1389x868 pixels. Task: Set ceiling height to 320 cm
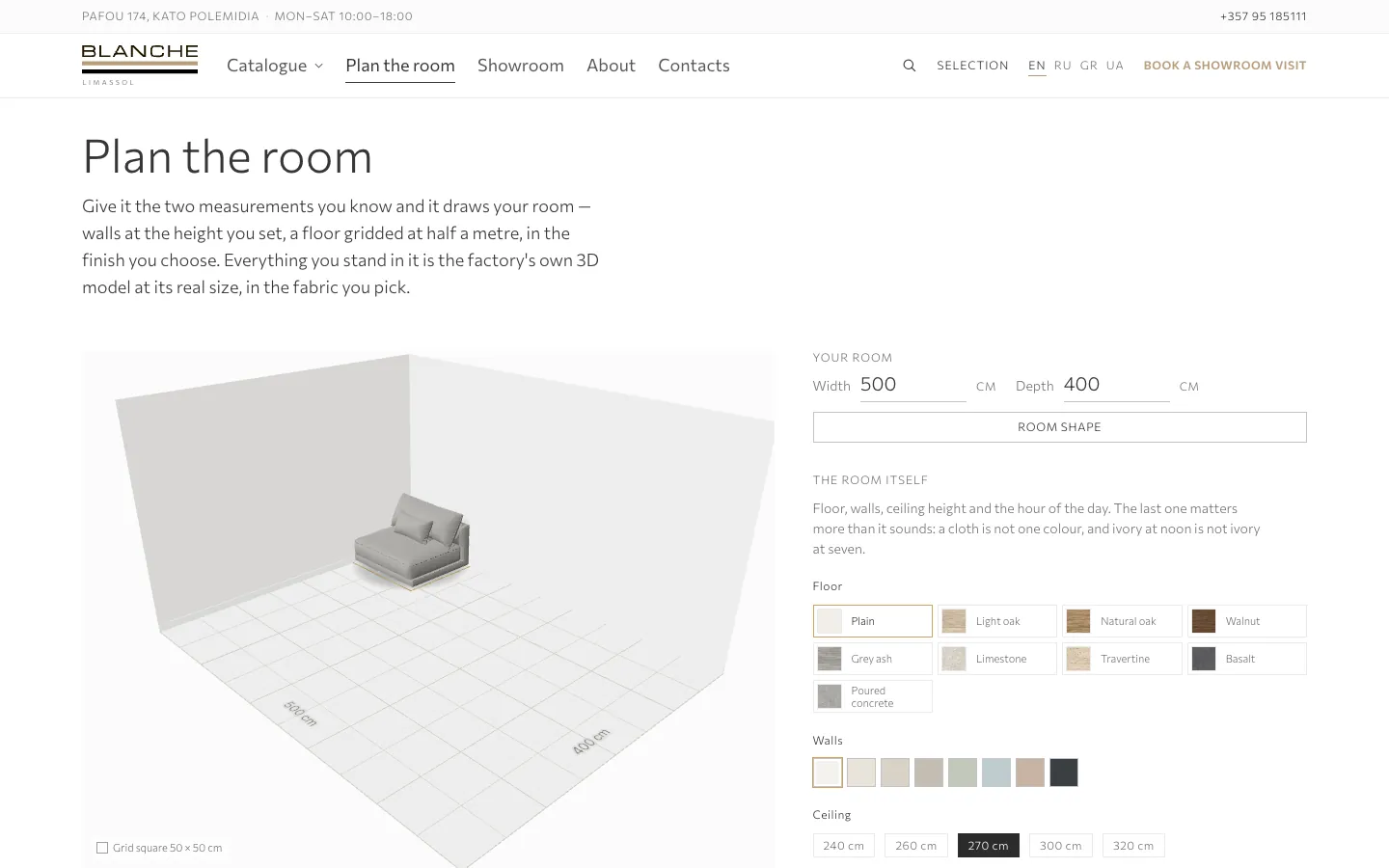(1133, 846)
